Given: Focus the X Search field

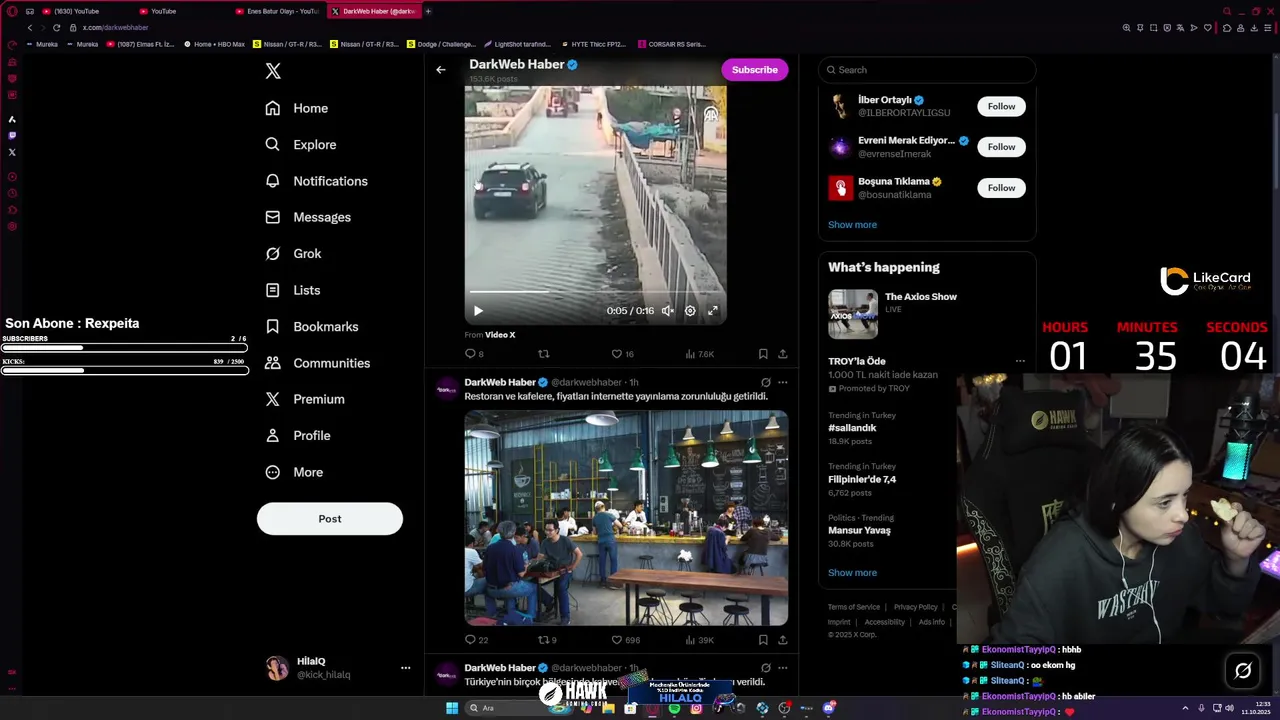Looking at the screenshot, I should point(927,70).
